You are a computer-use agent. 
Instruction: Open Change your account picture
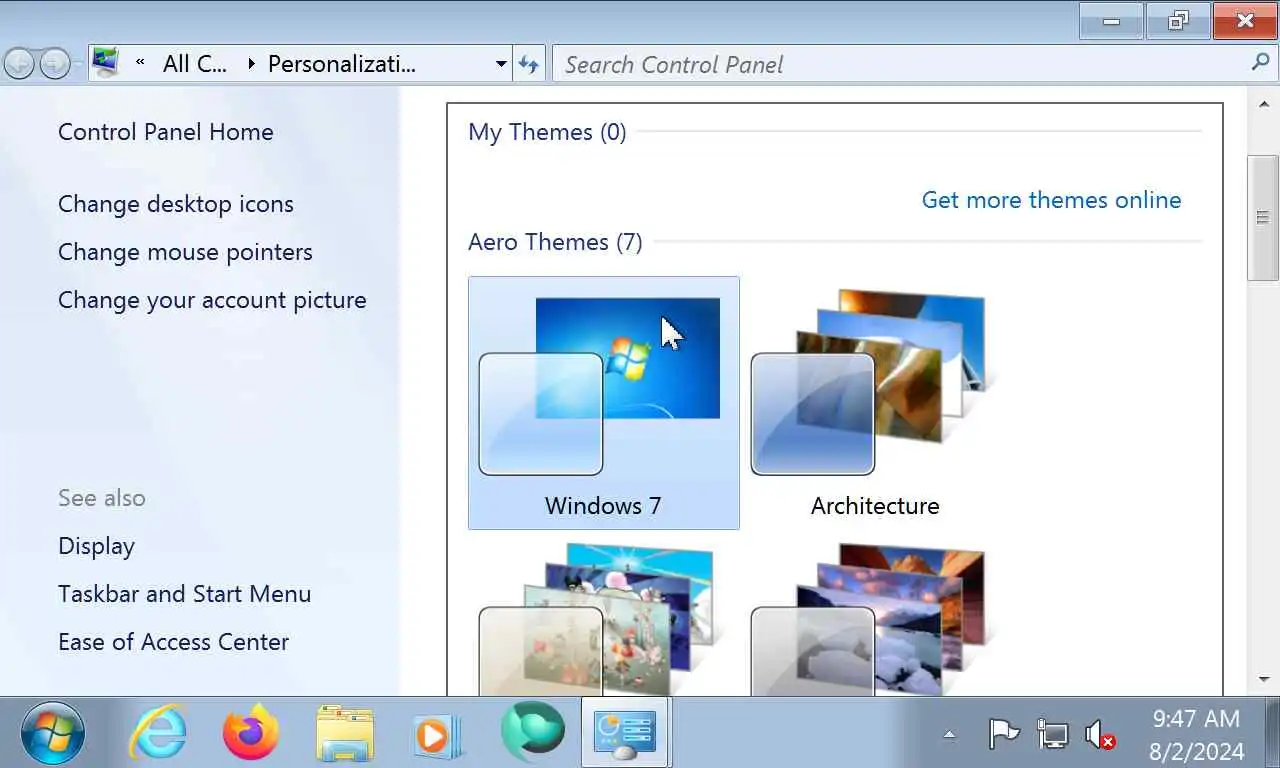coord(212,300)
